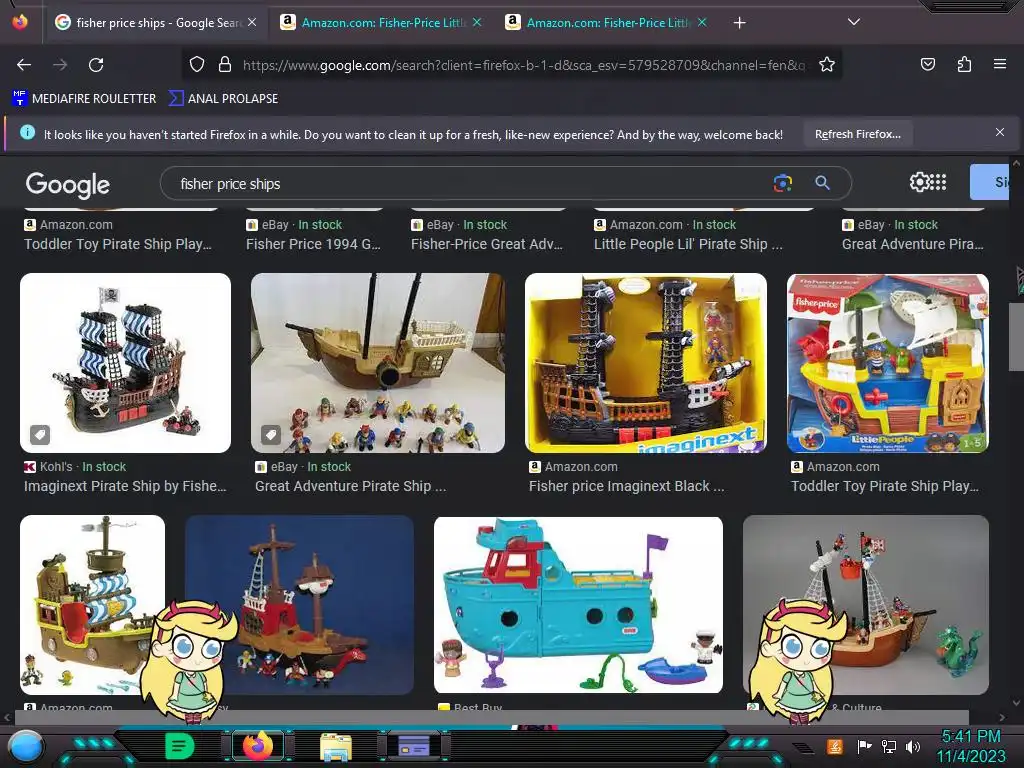Viewport: 1024px width, 768px height.
Task: Open the red ship on blue background thumbnail
Action: pyautogui.click(x=299, y=605)
